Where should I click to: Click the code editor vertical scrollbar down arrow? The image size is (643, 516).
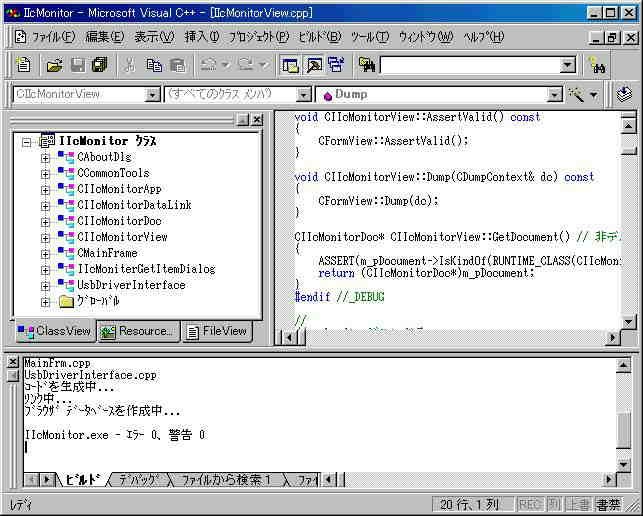point(628,321)
